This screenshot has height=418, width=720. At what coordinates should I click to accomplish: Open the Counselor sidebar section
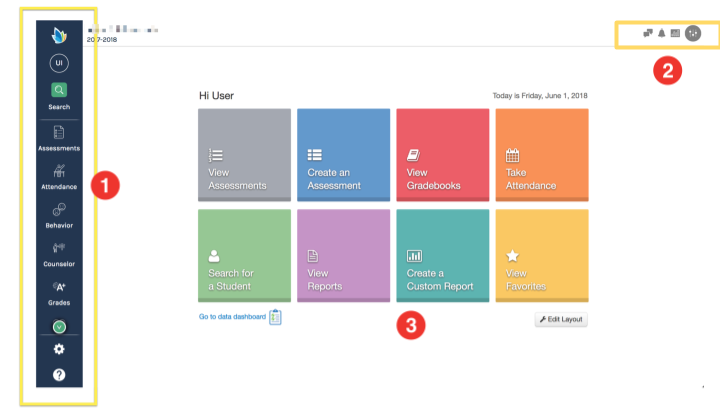[x=58, y=252]
